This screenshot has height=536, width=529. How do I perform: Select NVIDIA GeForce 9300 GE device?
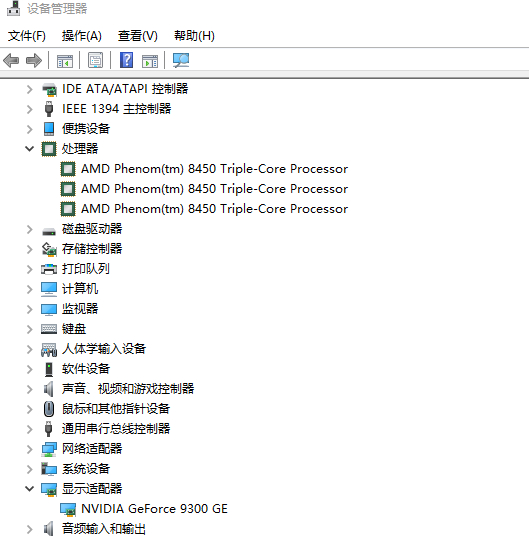154,509
